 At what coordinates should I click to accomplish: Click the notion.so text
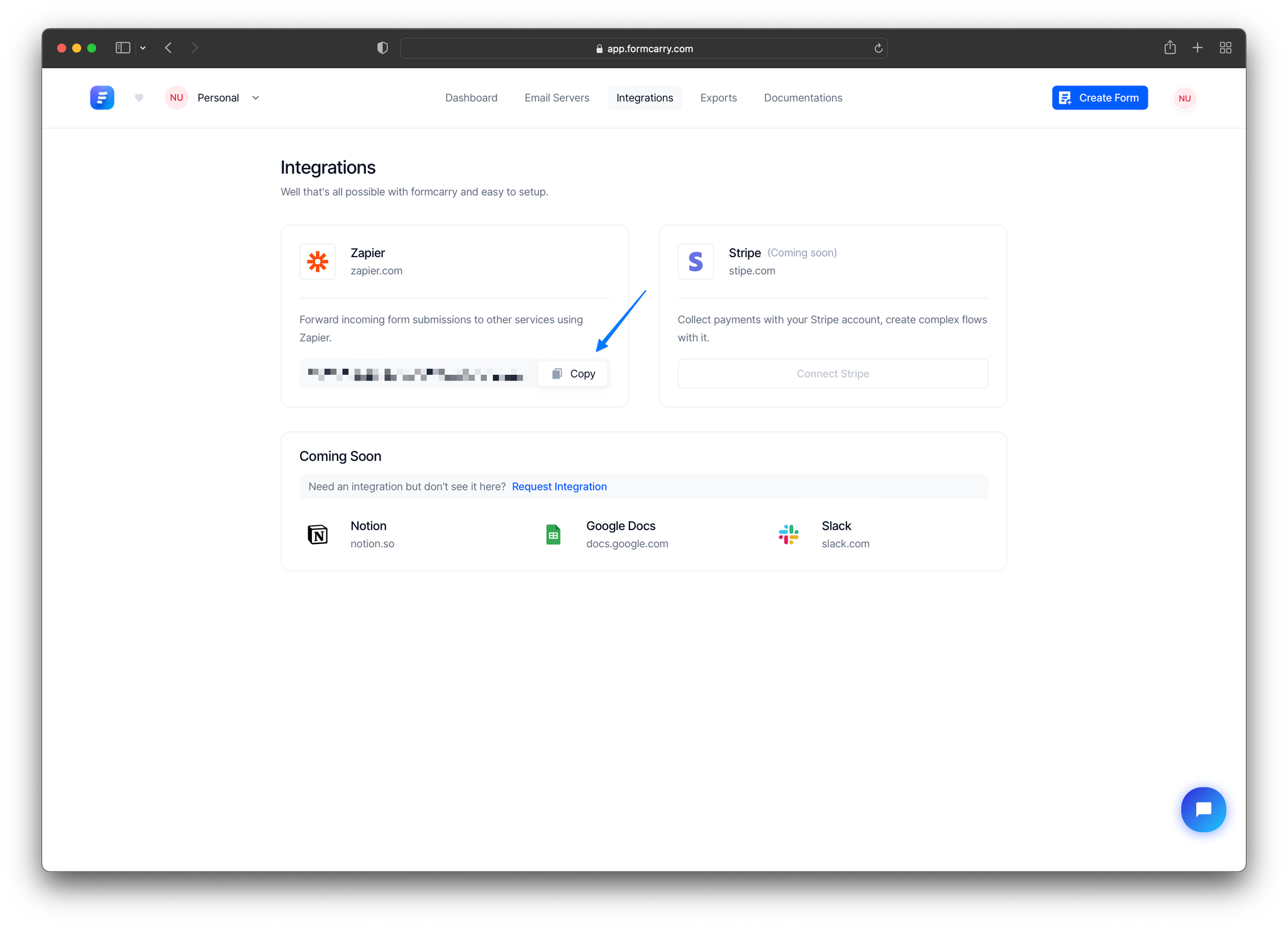(x=372, y=543)
